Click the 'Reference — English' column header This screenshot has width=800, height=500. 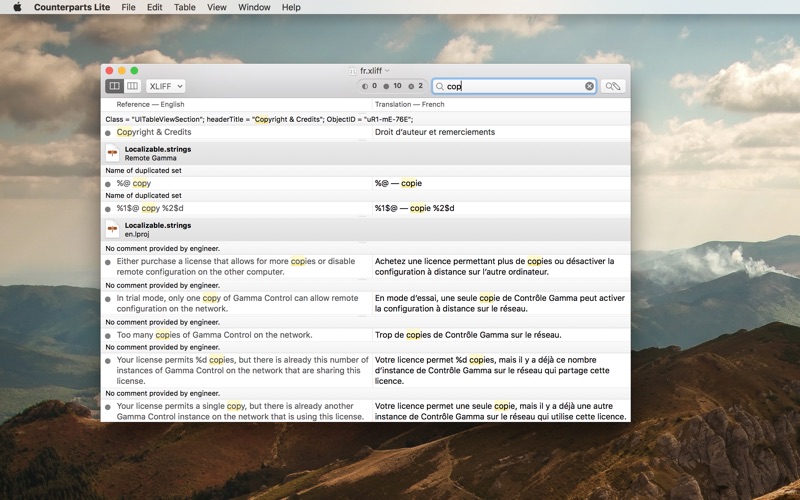(x=150, y=104)
